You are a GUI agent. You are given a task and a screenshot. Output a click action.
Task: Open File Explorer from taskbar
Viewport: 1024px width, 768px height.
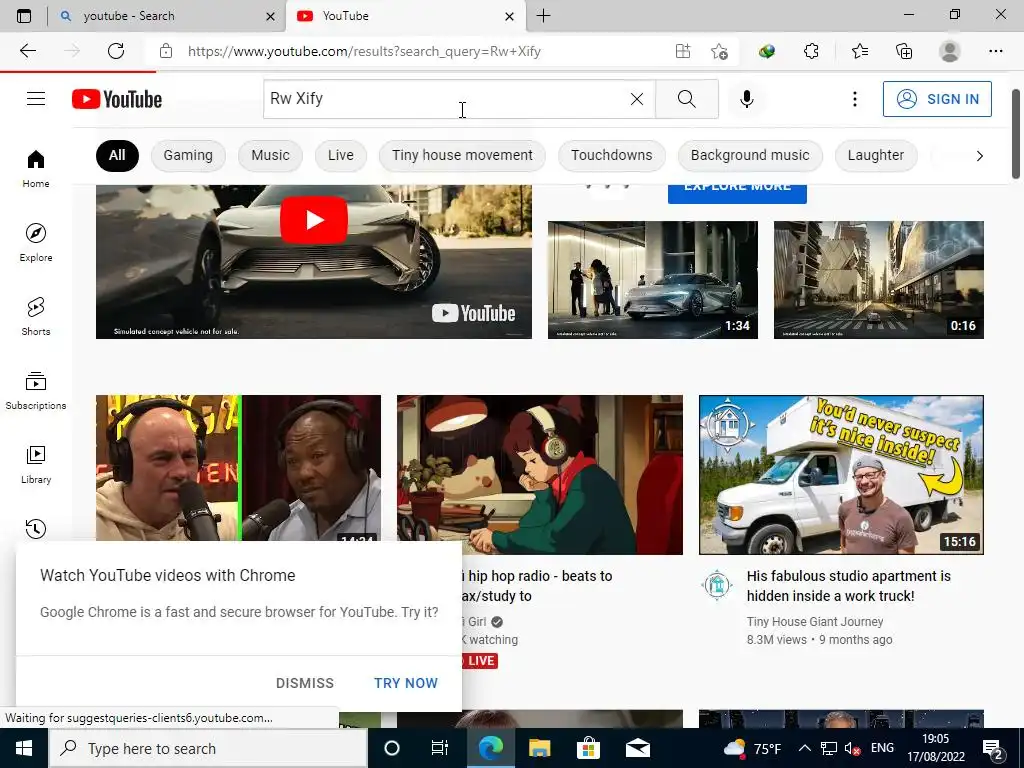pyautogui.click(x=539, y=748)
